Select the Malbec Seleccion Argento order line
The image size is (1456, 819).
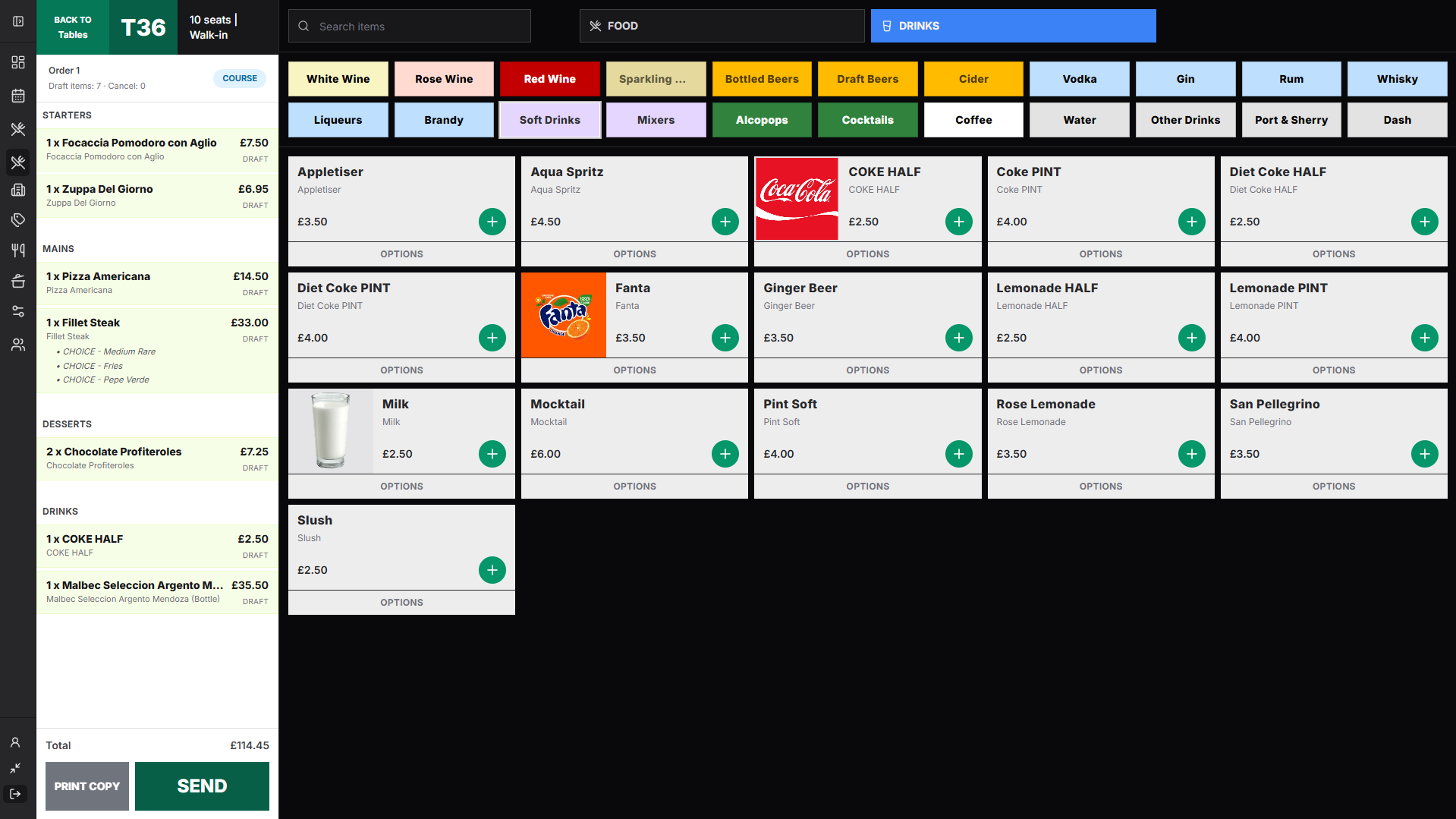point(157,592)
